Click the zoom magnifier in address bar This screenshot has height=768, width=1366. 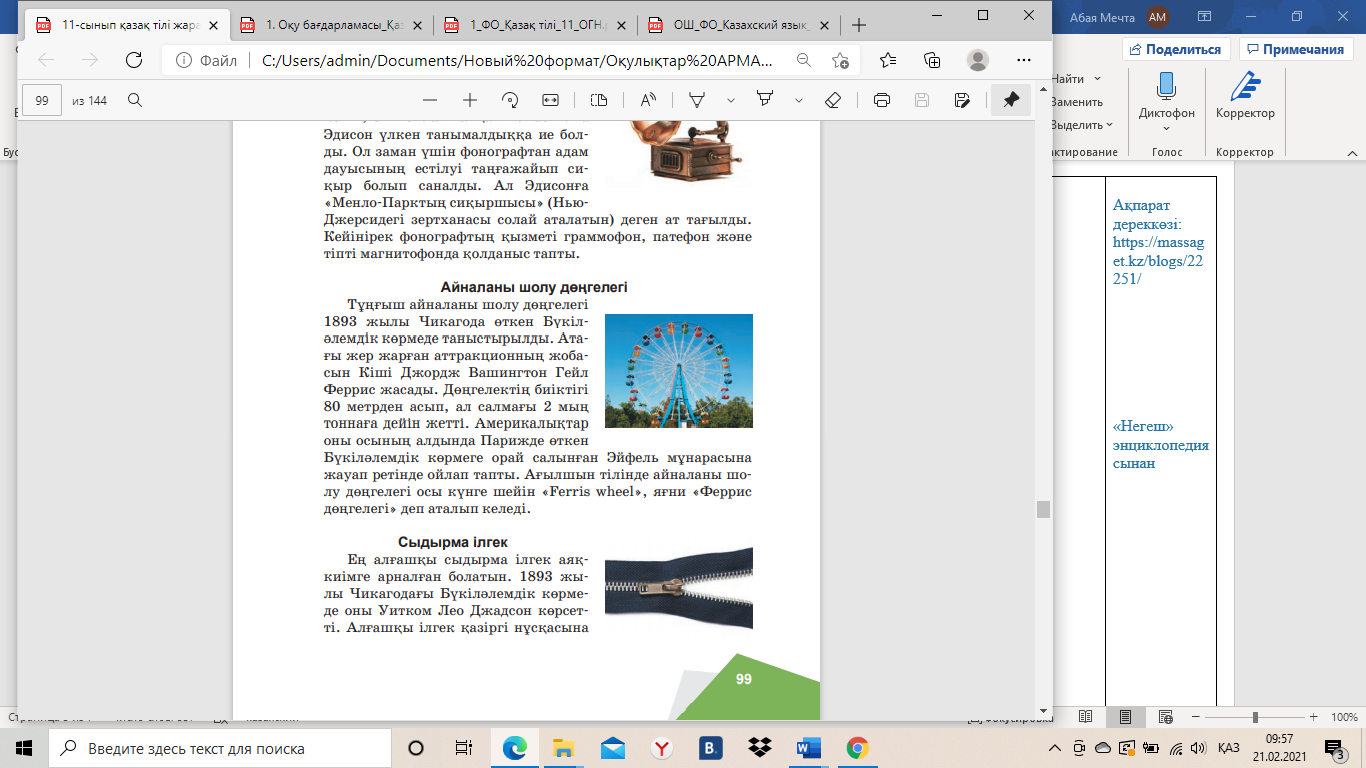[803, 60]
